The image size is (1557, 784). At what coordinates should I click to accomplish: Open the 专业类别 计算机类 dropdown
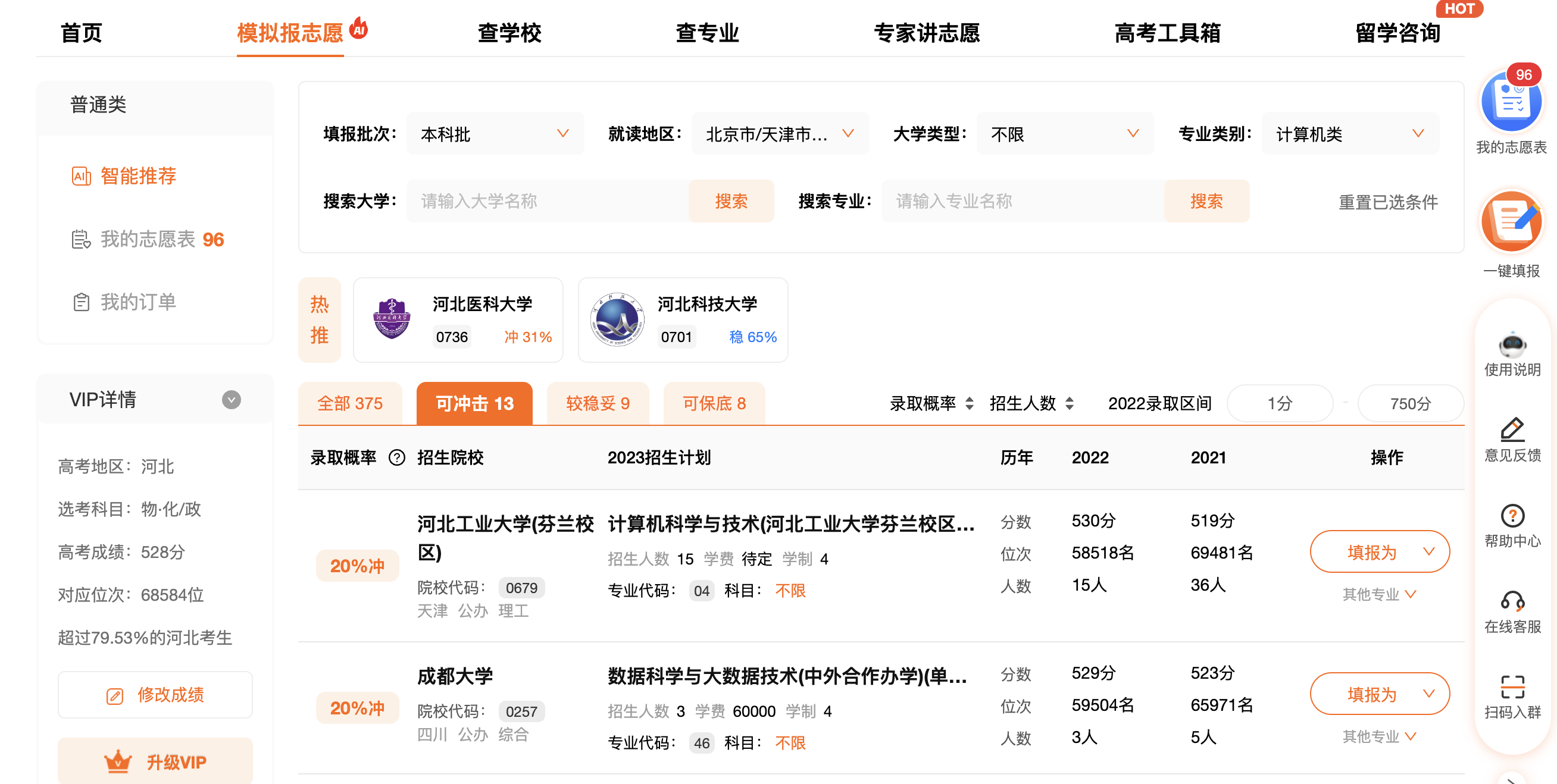pyautogui.click(x=1350, y=133)
